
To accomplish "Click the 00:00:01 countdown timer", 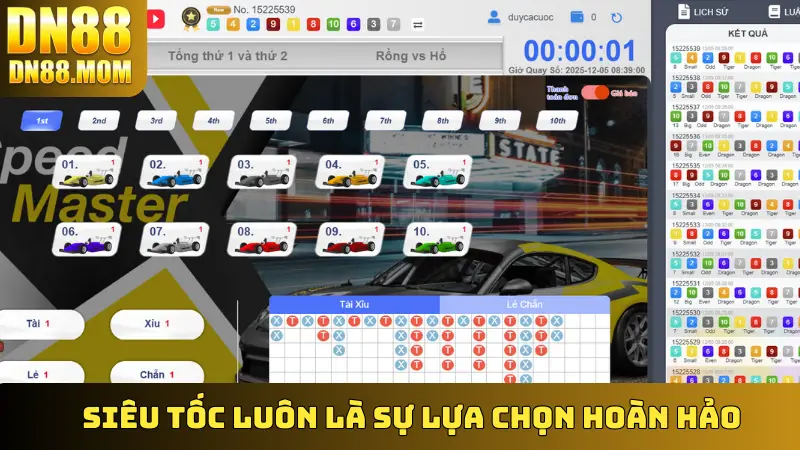I will pos(580,51).
